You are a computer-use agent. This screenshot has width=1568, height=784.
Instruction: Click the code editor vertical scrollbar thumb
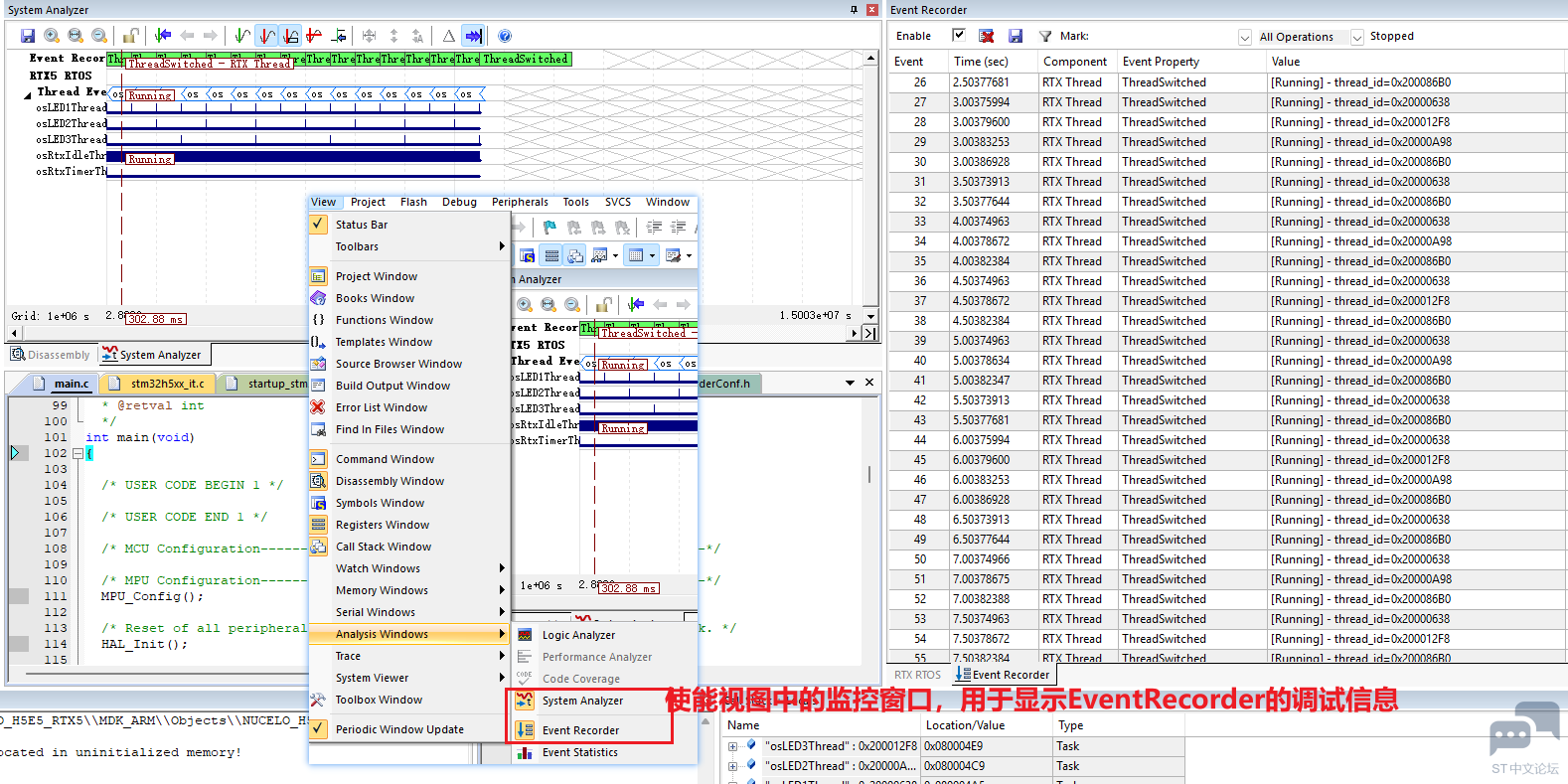[869, 475]
